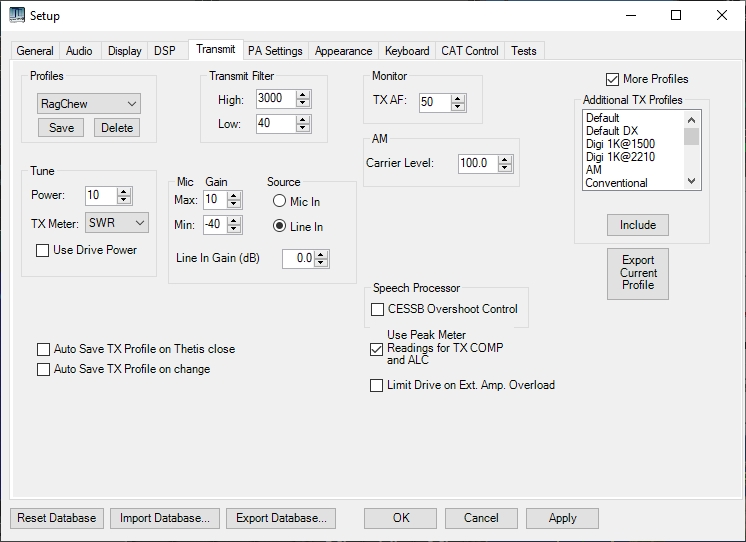The height and width of the screenshot is (542, 746).
Task: Increase Line In Gain with up arrow
Action: click(x=321, y=255)
